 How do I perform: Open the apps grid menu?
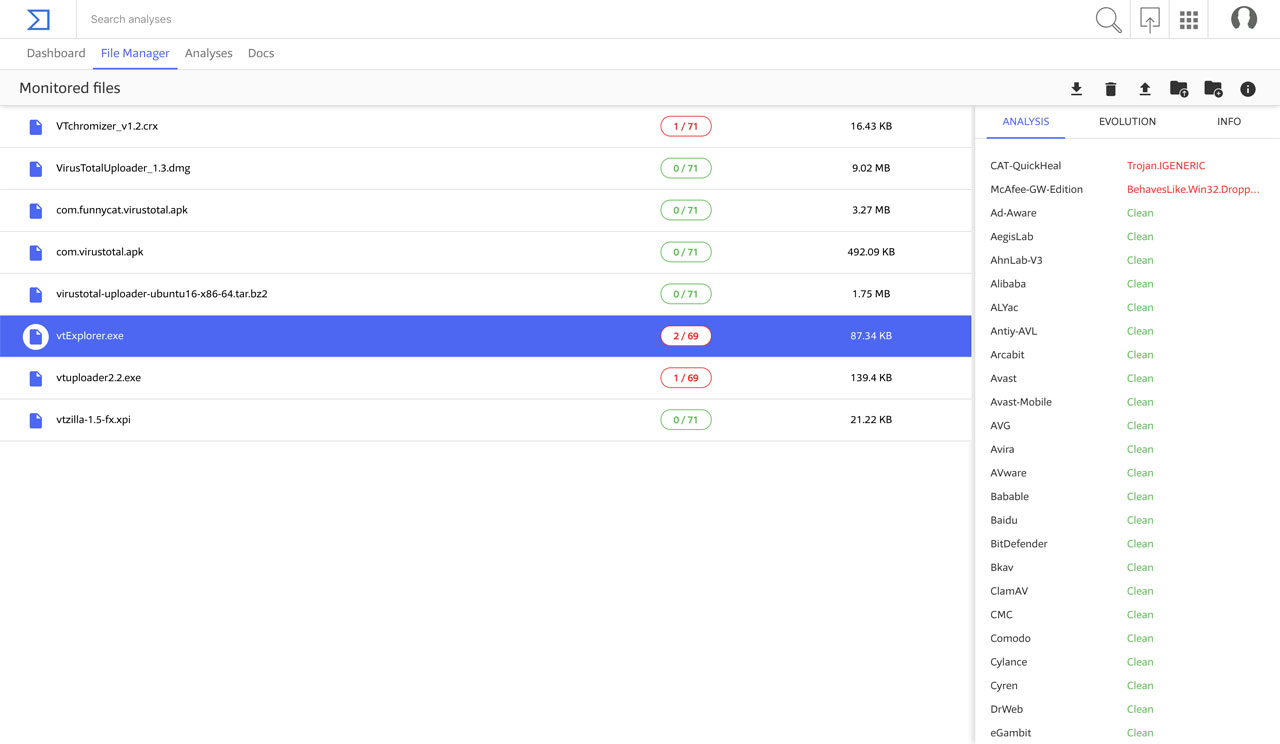[x=1189, y=20]
